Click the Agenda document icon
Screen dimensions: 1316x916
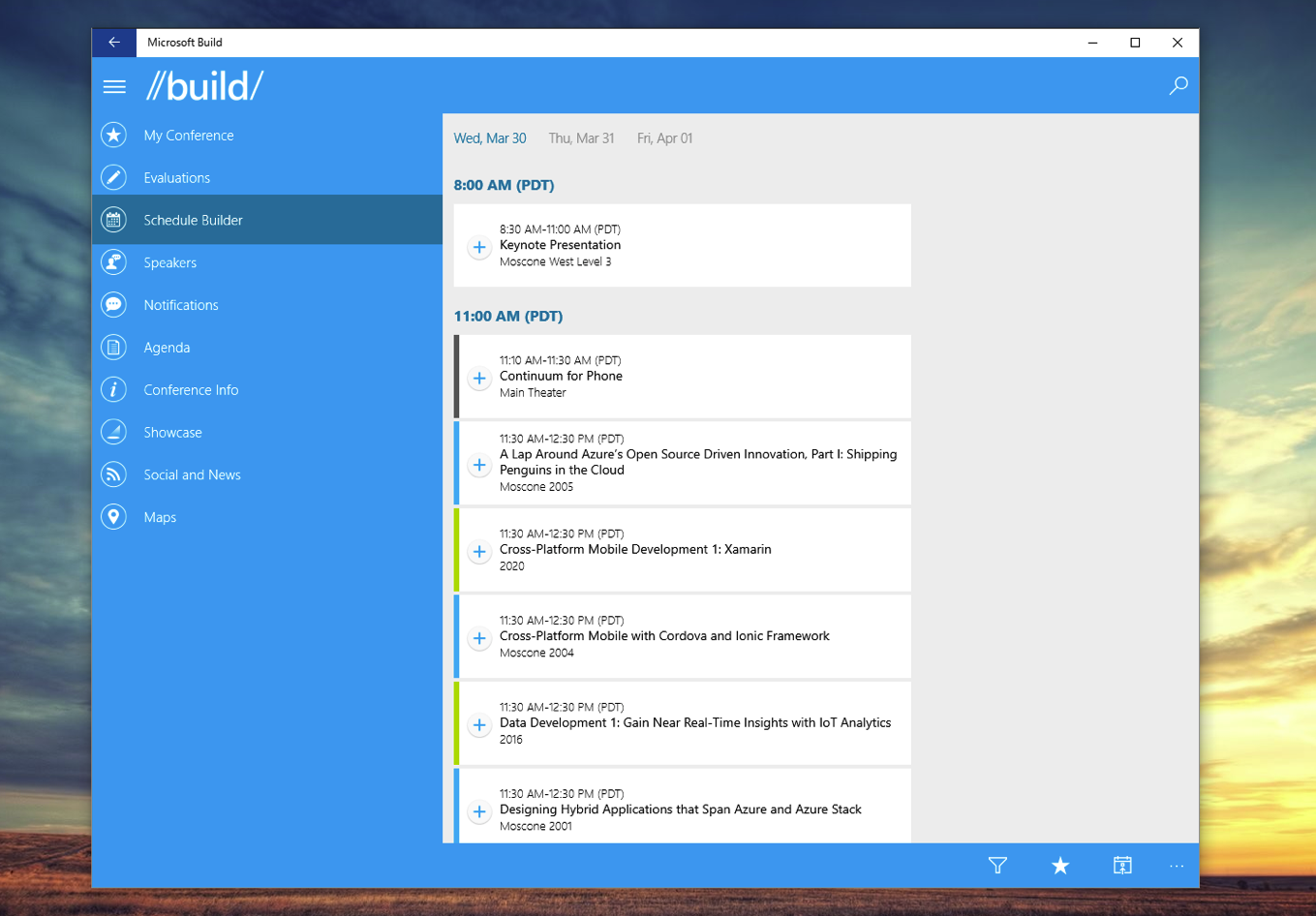coord(114,348)
